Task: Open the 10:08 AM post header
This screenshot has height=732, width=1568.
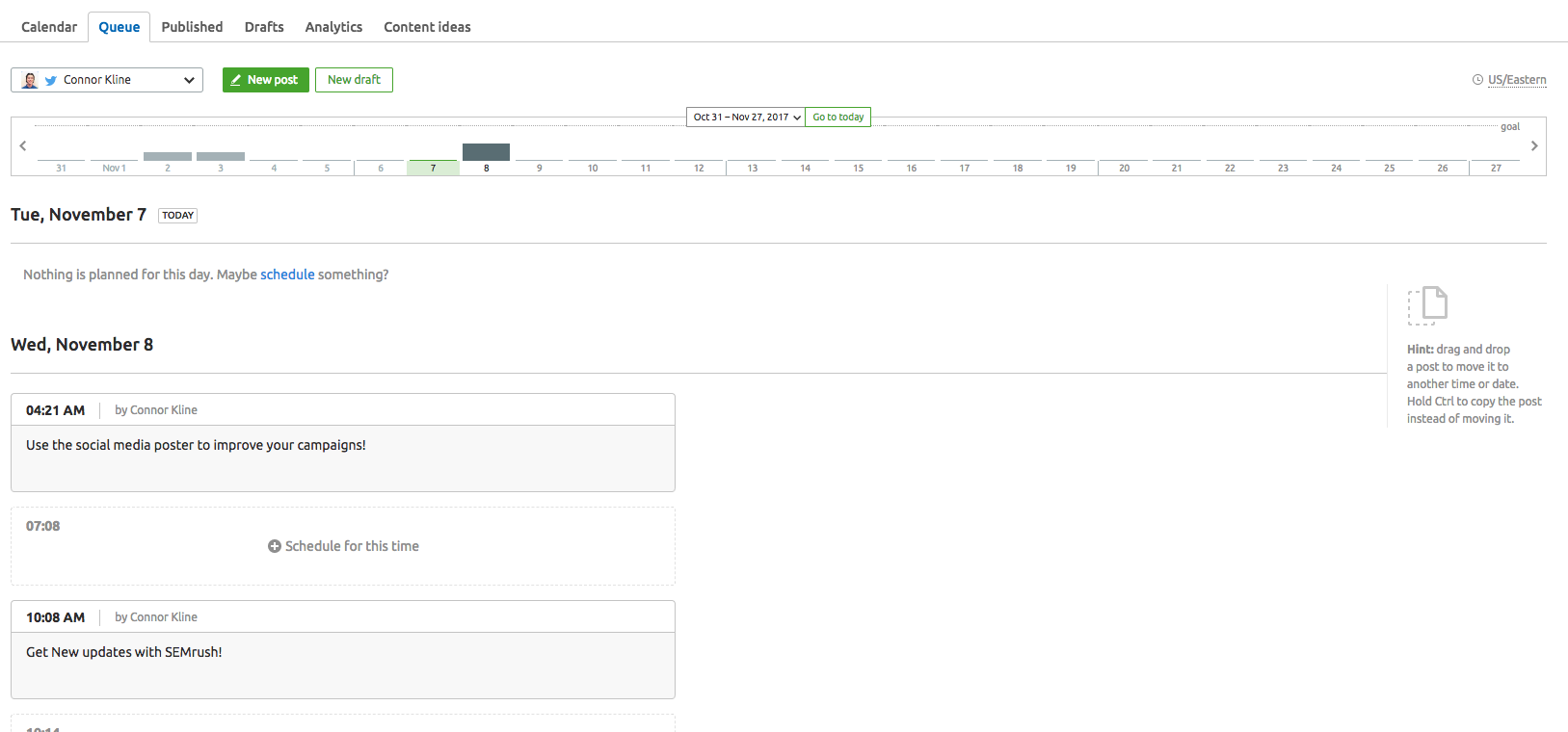Action: click(343, 617)
